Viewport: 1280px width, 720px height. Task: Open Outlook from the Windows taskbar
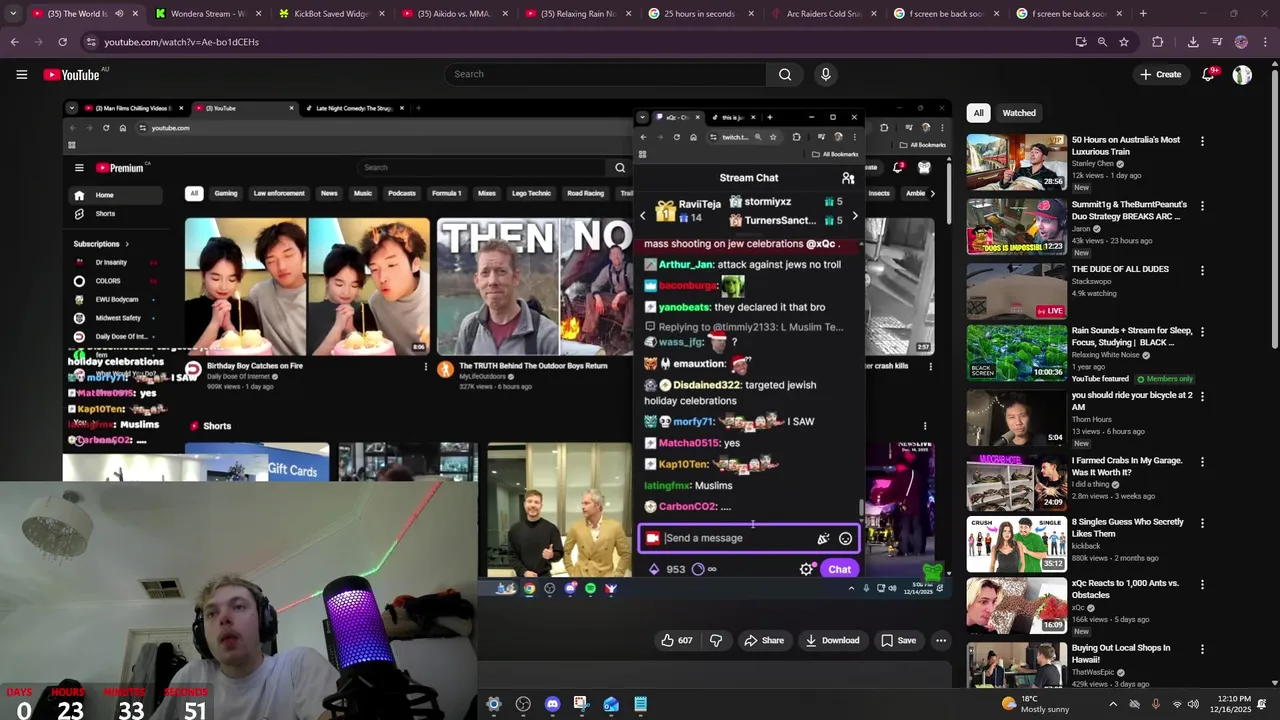pyautogui.click(x=611, y=704)
